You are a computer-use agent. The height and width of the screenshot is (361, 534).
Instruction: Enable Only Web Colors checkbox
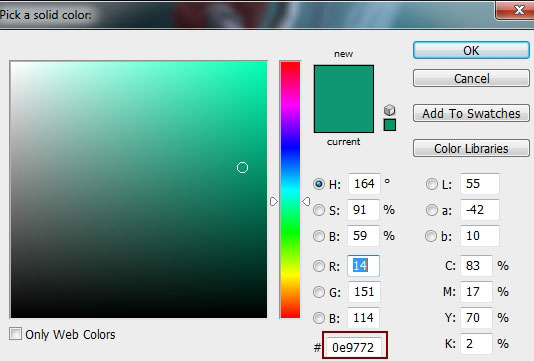click(15, 334)
